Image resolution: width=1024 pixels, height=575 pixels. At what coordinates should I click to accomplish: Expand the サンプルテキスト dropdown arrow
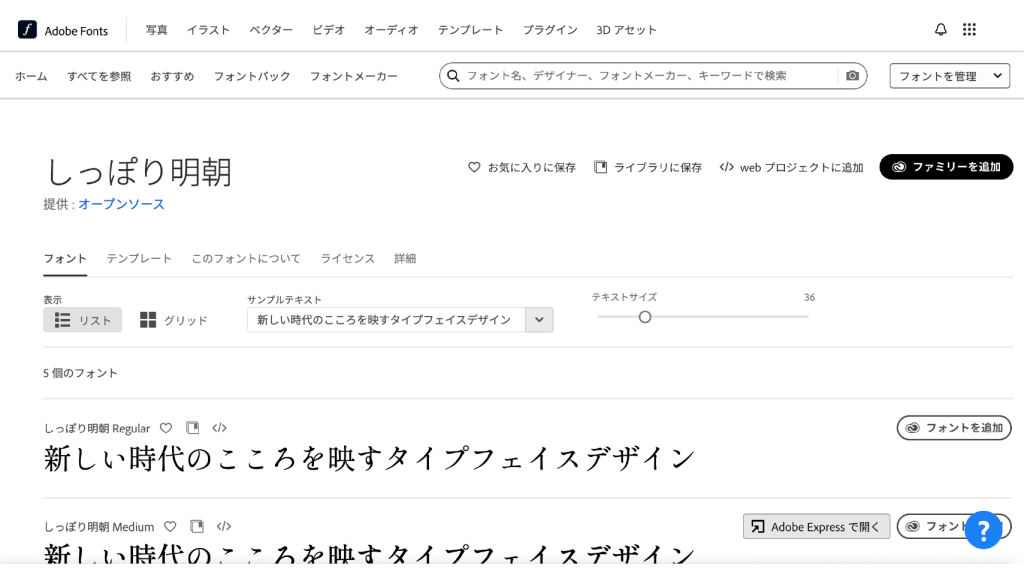click(x=539, y=320)
